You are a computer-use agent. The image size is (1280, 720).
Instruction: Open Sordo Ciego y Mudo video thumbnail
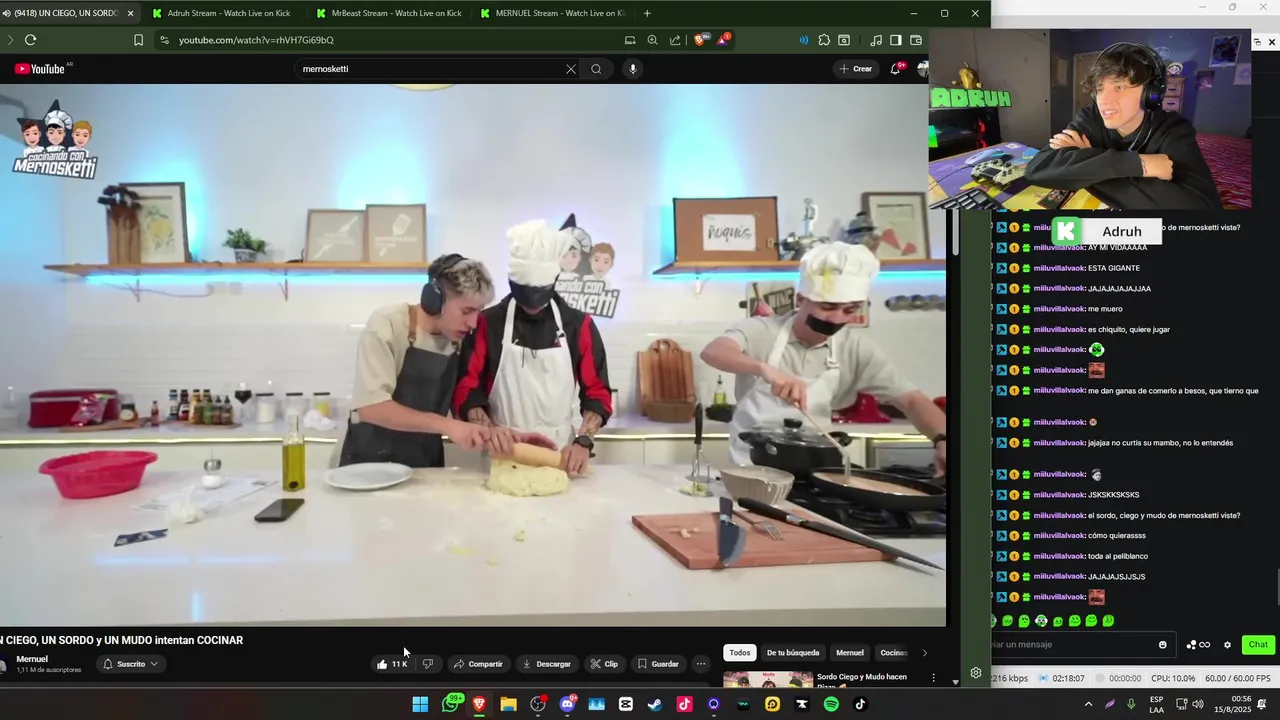coord(768,681)
